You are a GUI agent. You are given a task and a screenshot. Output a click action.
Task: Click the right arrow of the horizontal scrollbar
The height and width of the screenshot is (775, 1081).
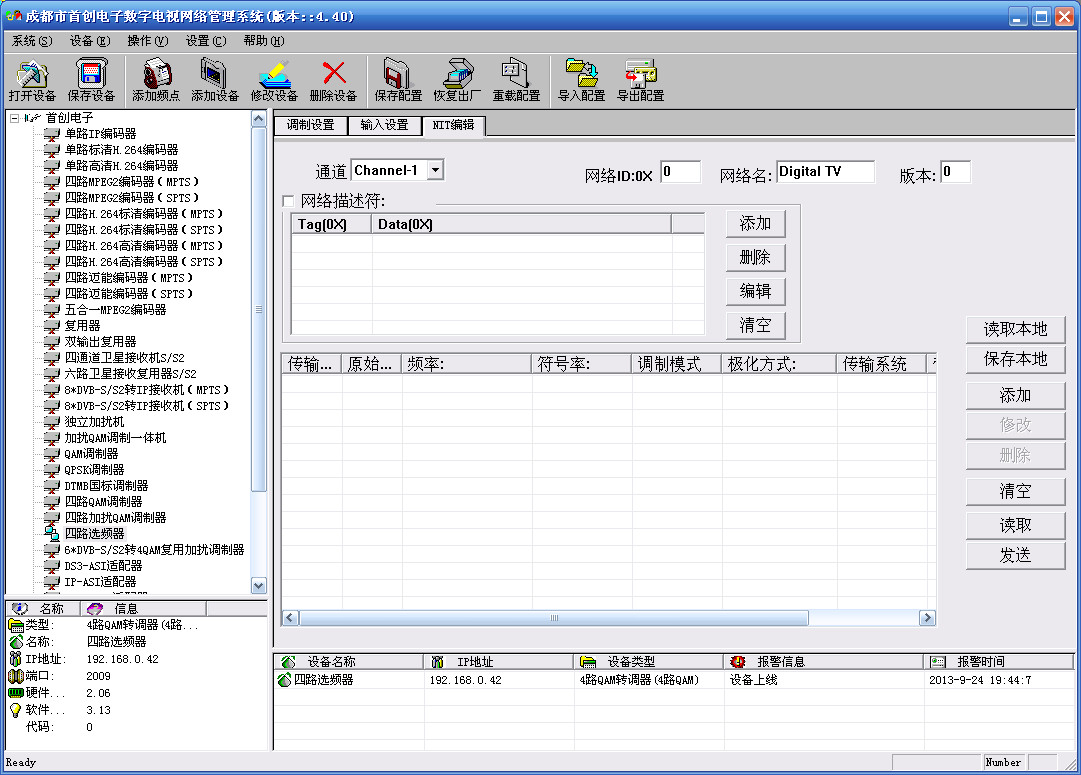point(927,618)
